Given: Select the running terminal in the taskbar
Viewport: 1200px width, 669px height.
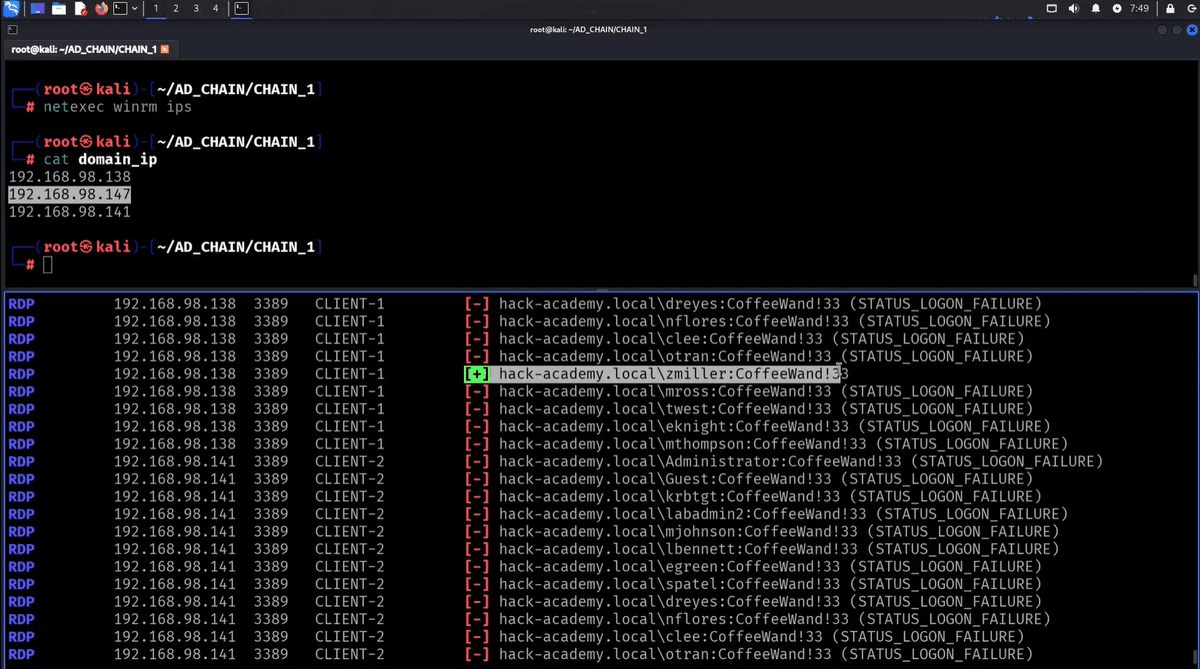Looking at the screenshot, I should pyautogui.click(x=242, y=9).
